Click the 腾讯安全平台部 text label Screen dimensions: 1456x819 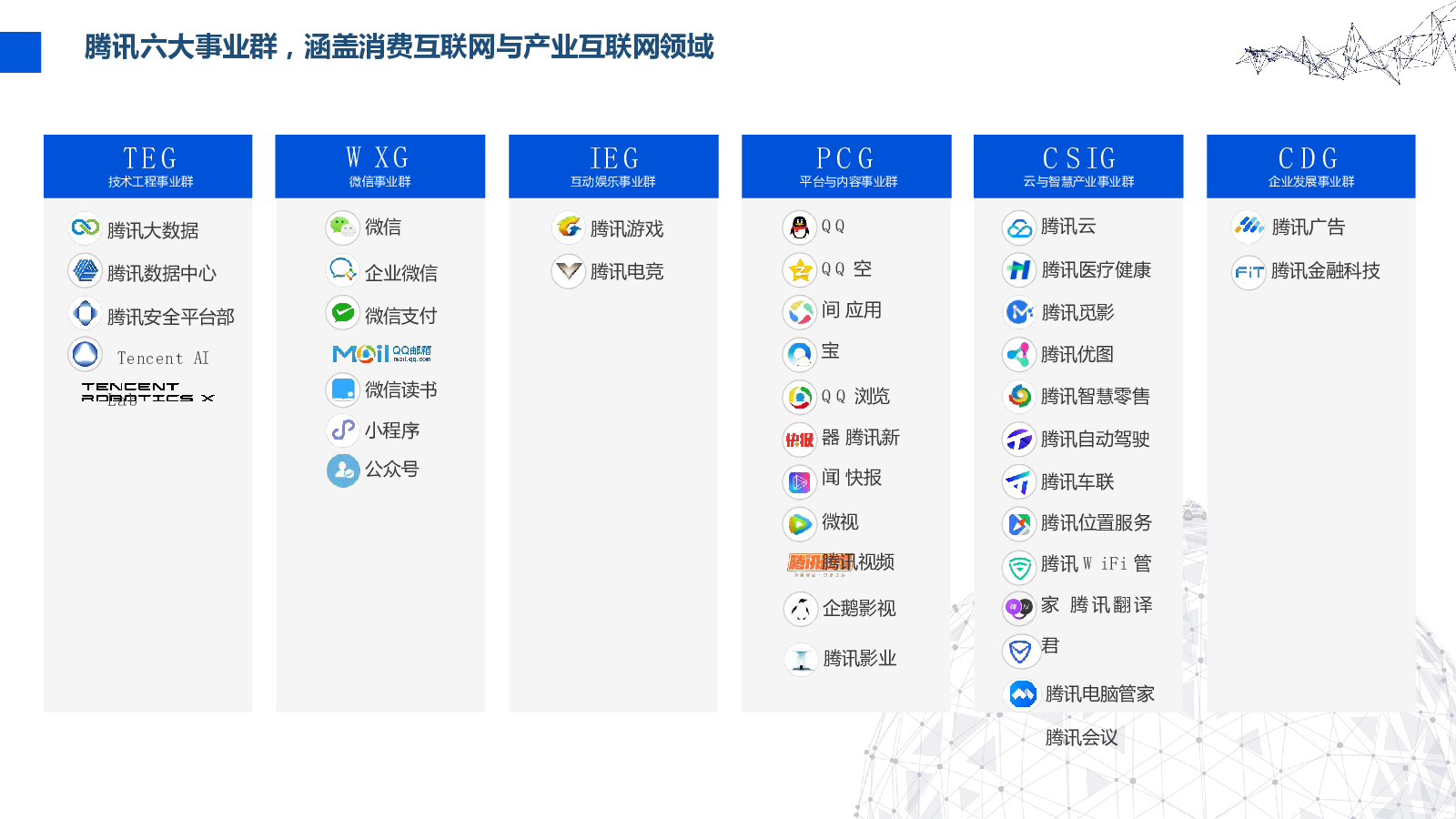[171, 318]
